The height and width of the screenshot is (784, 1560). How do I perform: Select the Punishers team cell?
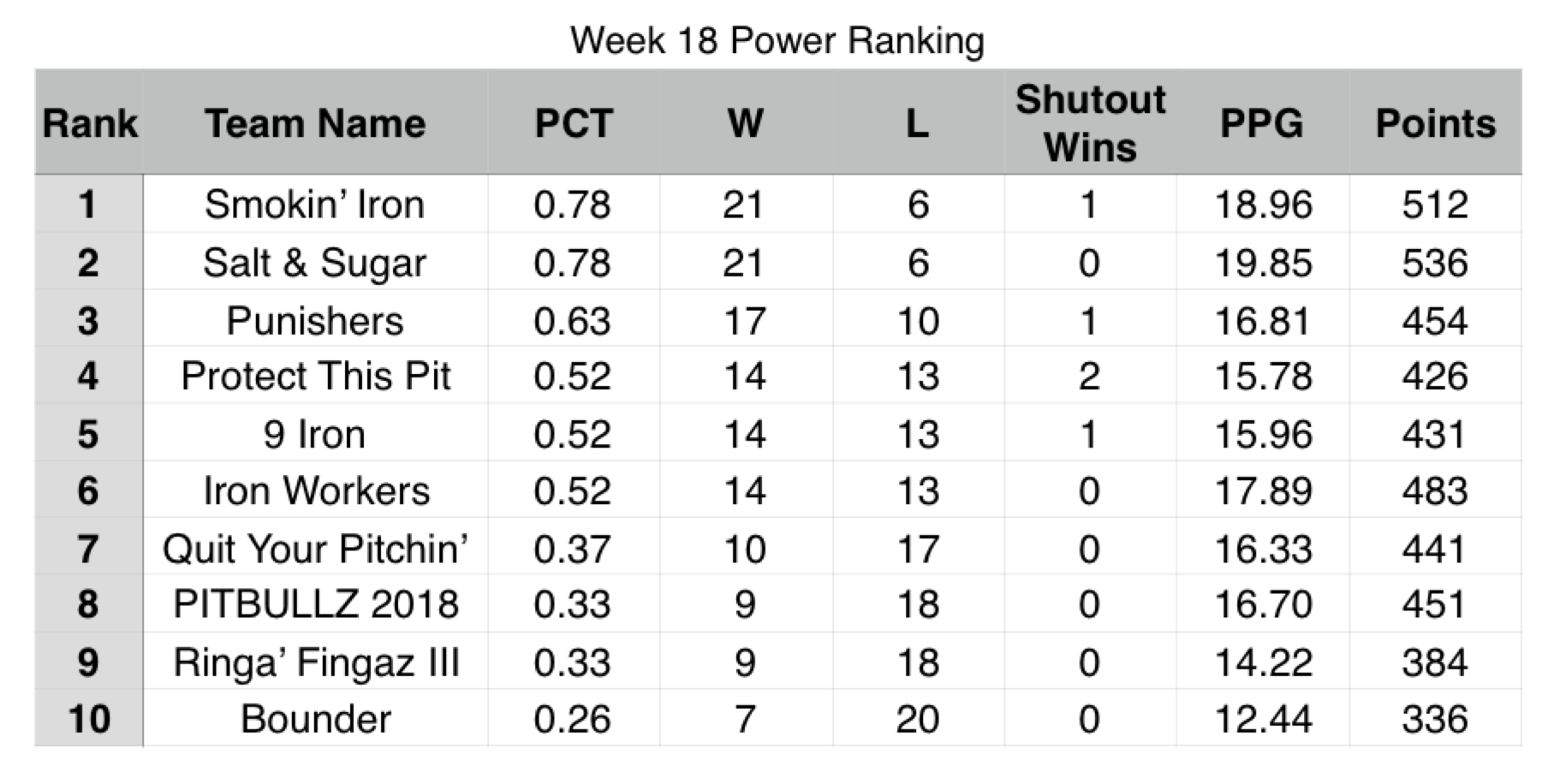pos(315,321)
